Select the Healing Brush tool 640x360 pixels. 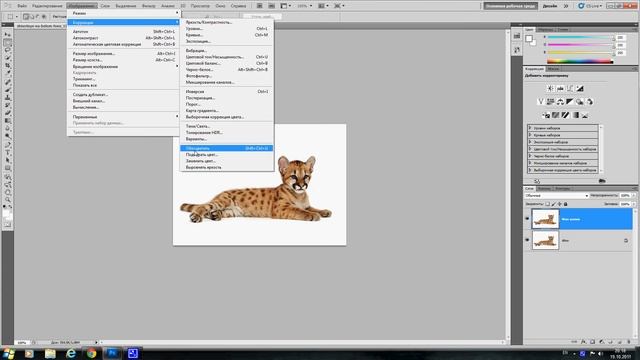tap(7, 82)
